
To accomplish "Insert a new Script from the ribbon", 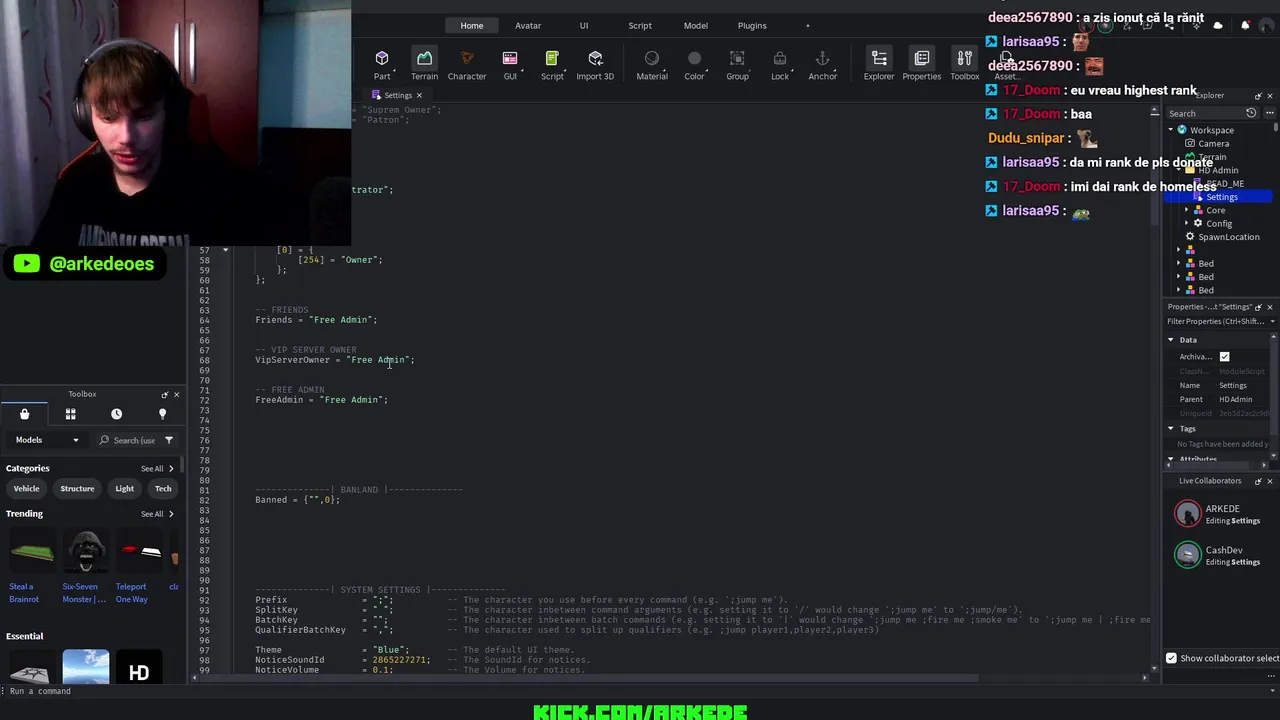I will point(552,64).
